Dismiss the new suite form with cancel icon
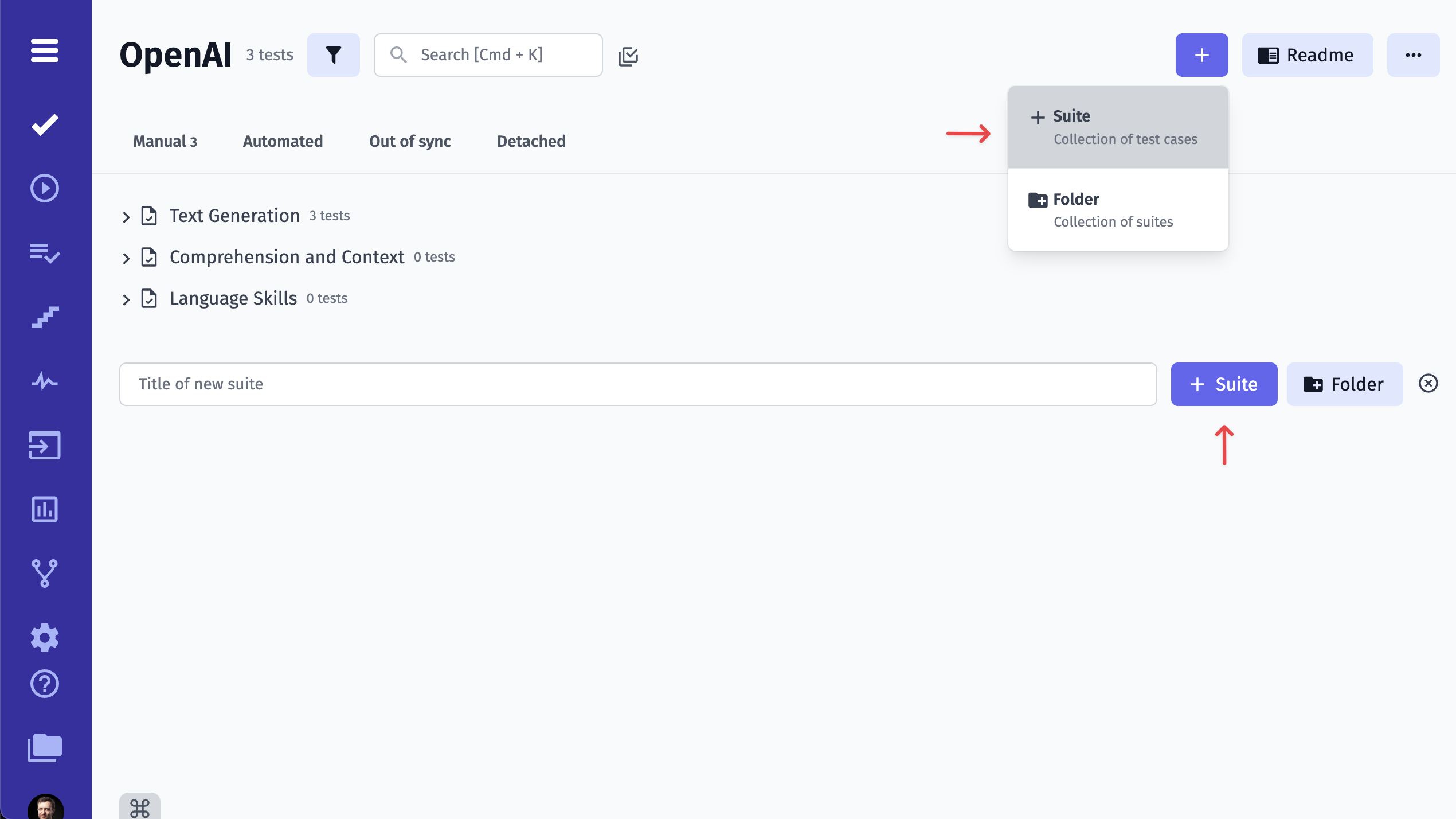 [x=1428, y=383]
